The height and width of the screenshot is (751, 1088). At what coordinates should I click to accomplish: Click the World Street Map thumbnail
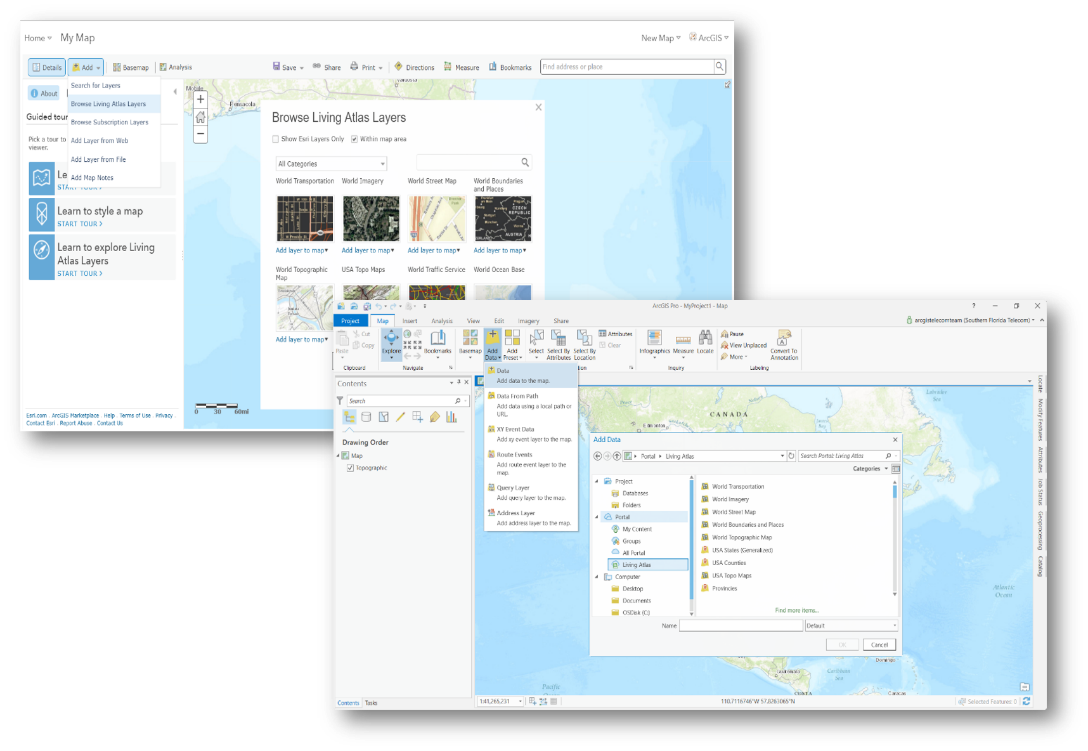[436, 219]
